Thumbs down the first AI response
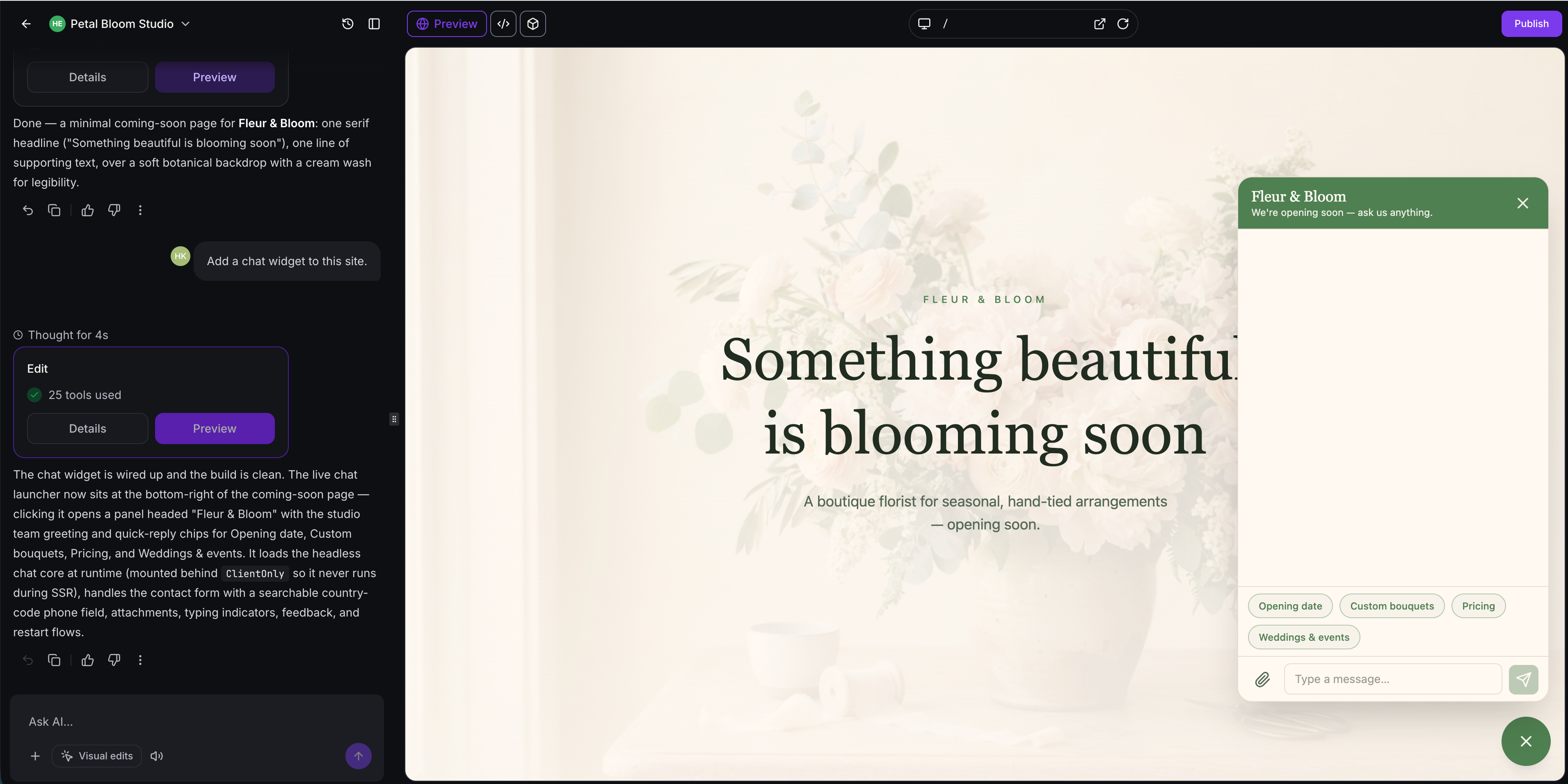Screen dimensions: 1568x784 point(114,210)
